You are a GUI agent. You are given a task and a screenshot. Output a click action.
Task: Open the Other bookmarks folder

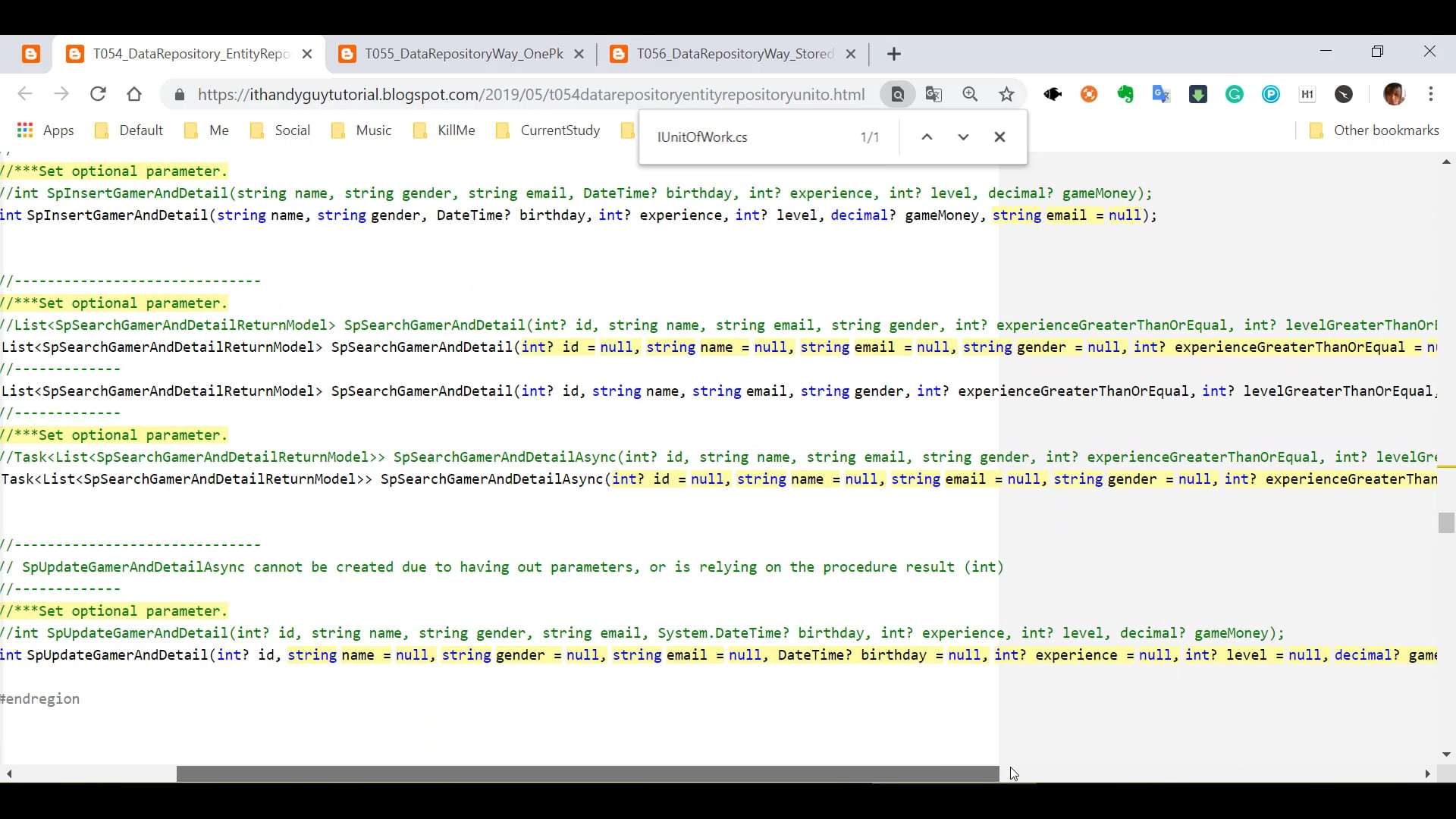tap(1374, 130)
